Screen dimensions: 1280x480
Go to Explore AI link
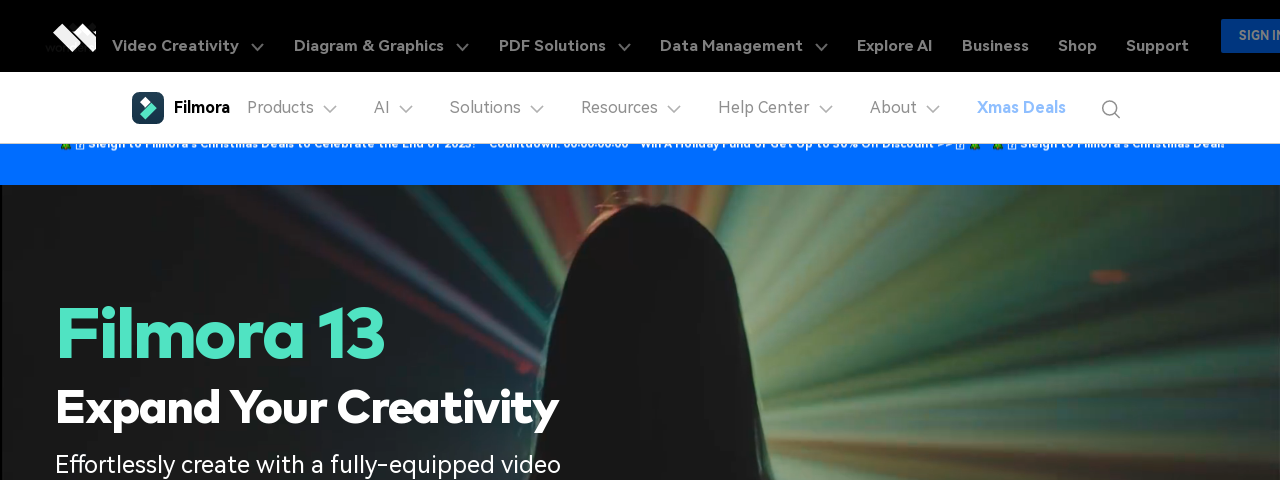click(894, 46)
